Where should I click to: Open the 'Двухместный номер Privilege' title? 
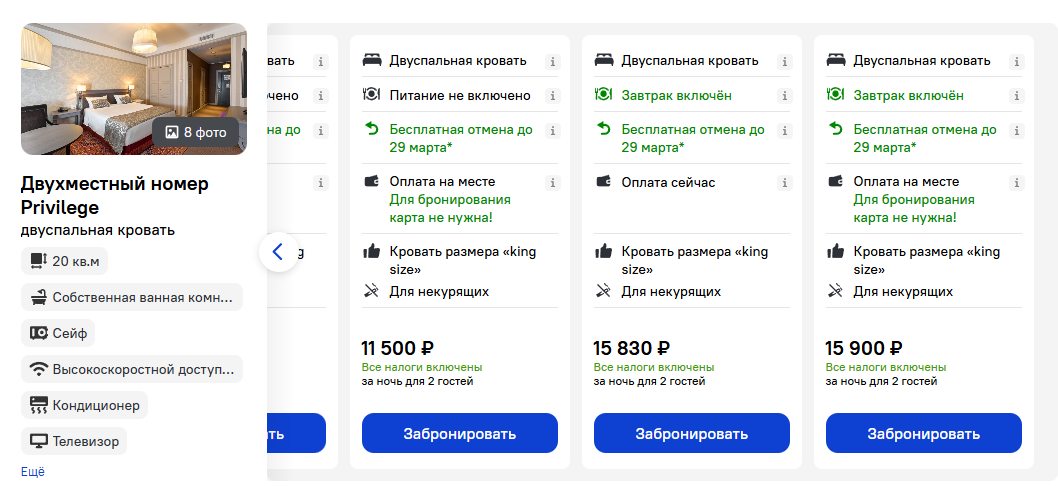115,195
